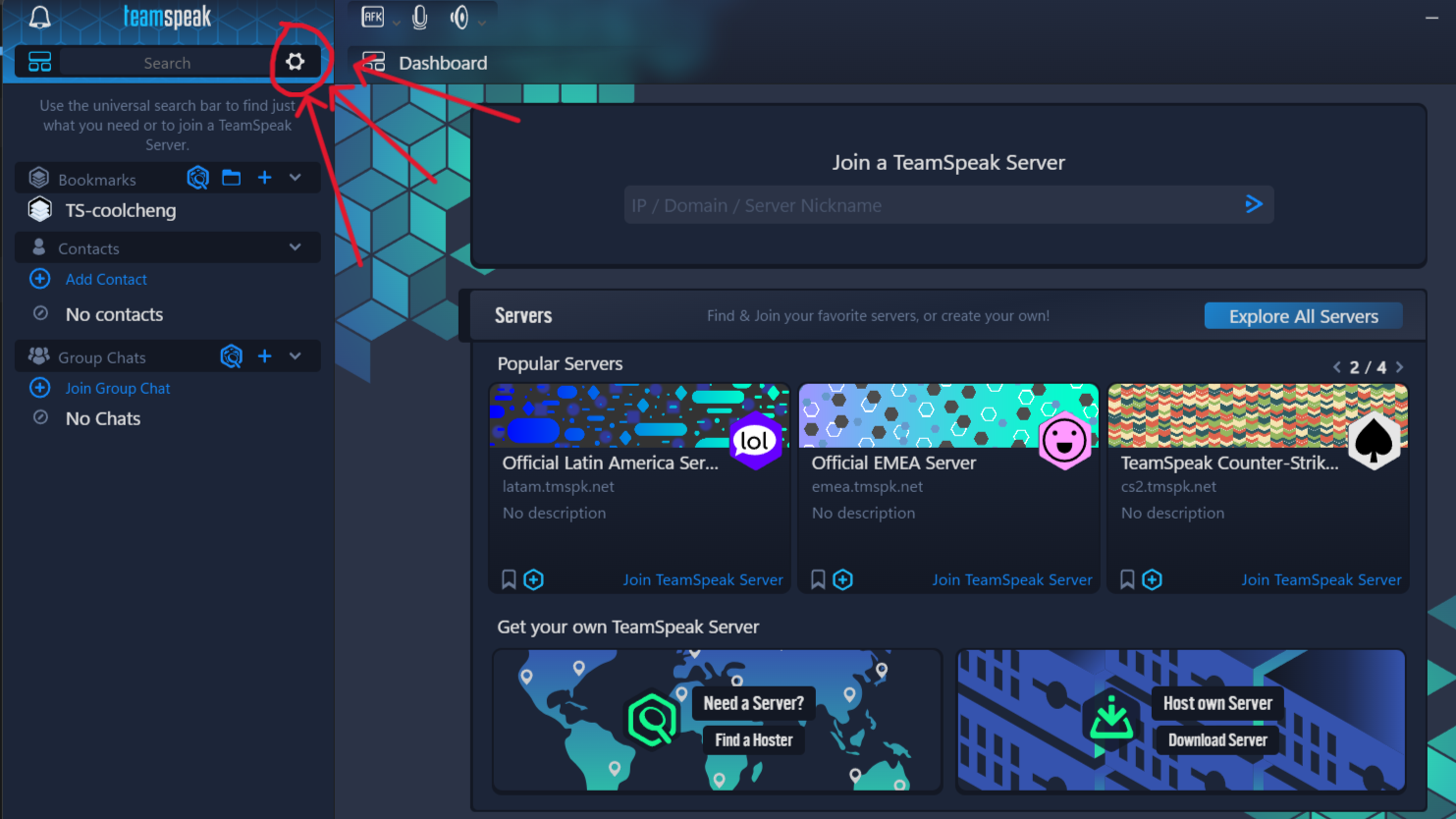Click the Host own Server label
This screenshot has height=819, width=1456.
pos(1217,702)
